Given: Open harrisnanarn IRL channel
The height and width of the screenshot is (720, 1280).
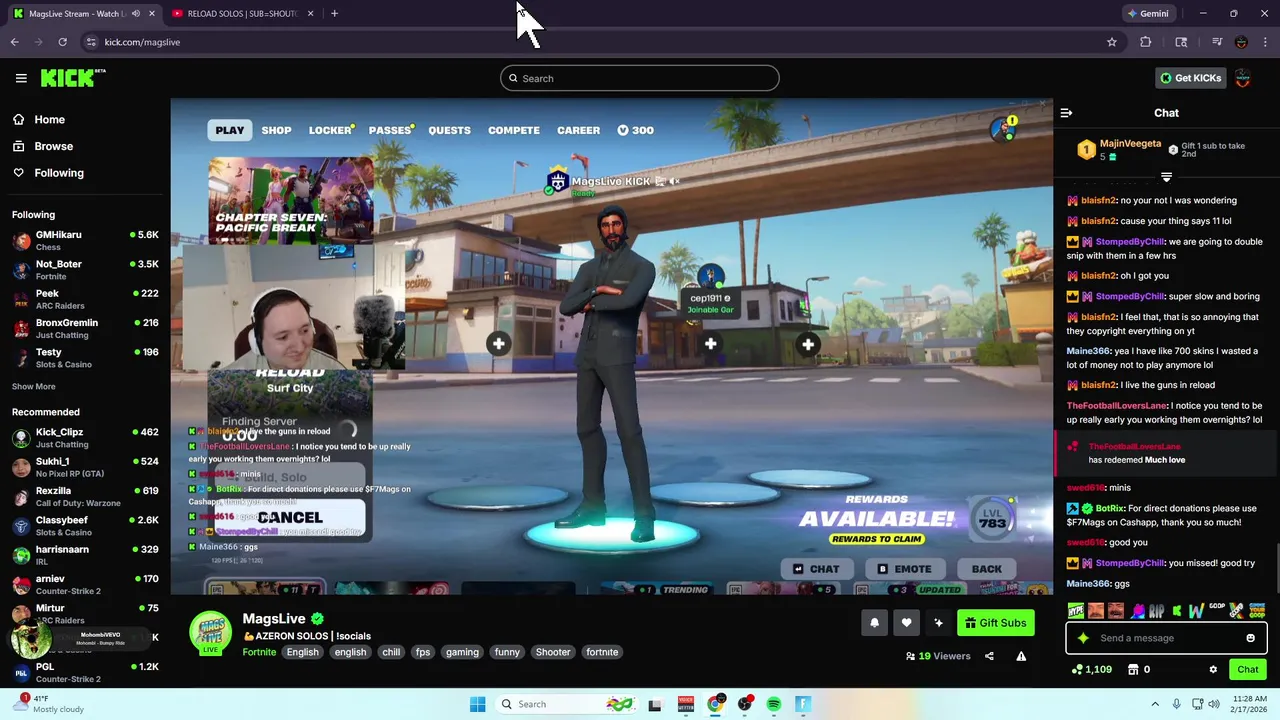Looking at the screenshot, I should point(85,555).
